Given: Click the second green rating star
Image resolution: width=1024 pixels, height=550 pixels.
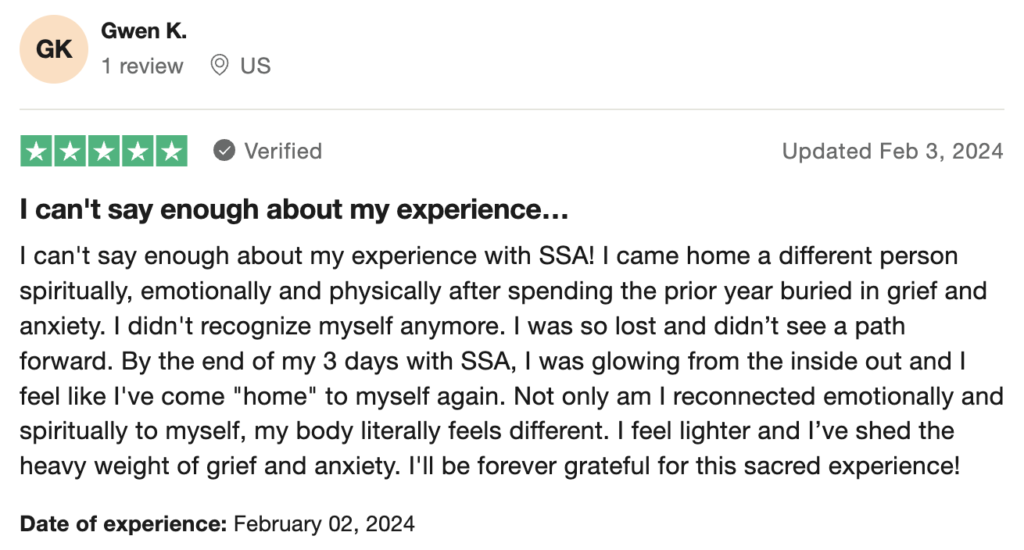Looking at the screenshot, I should [70, 151].
